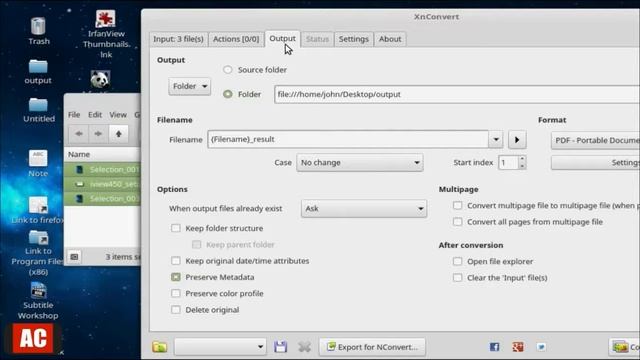Open the PDF format dropdown

[595, 140]
